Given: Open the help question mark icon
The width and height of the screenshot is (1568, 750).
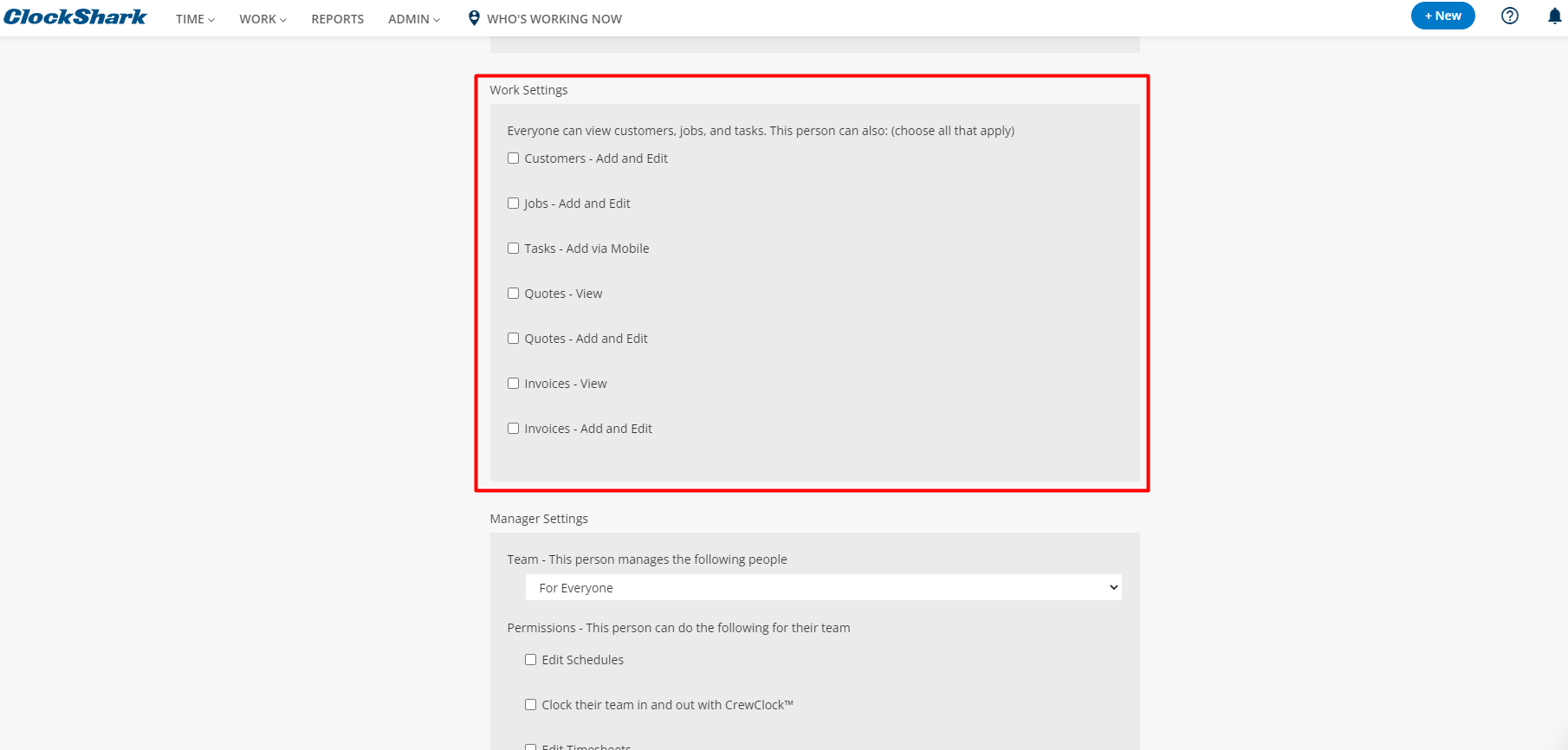Looking at the screenshot, I should click(1510, 16).
